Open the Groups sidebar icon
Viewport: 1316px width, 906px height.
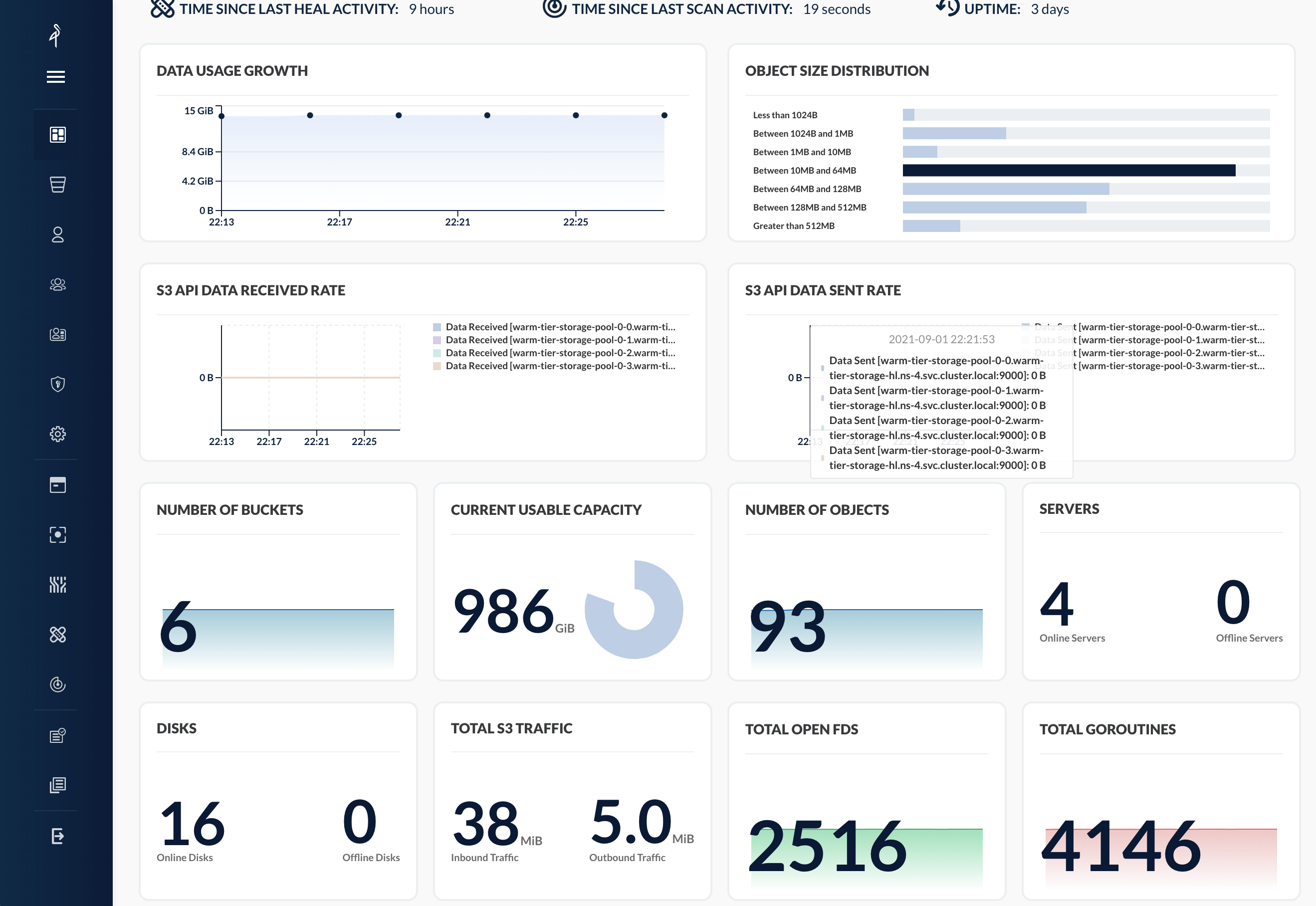(57, 284)
